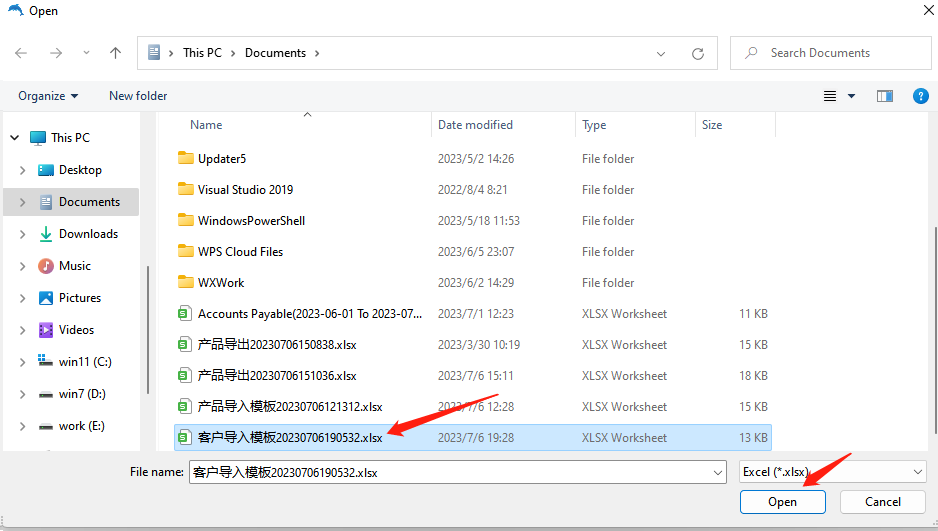
Task: Expand the File name history dropdown
Action: [x=717, y=472]
